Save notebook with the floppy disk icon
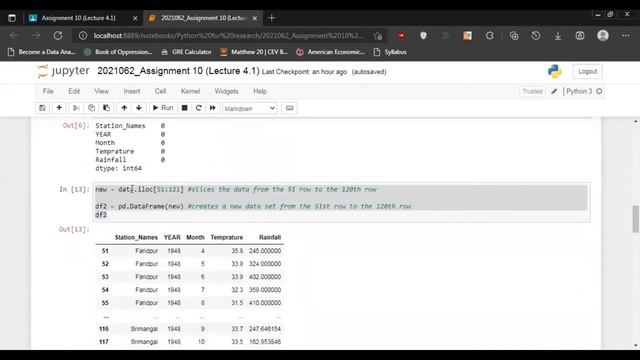Viewport: 640px width, 360px height. (42, 108)
